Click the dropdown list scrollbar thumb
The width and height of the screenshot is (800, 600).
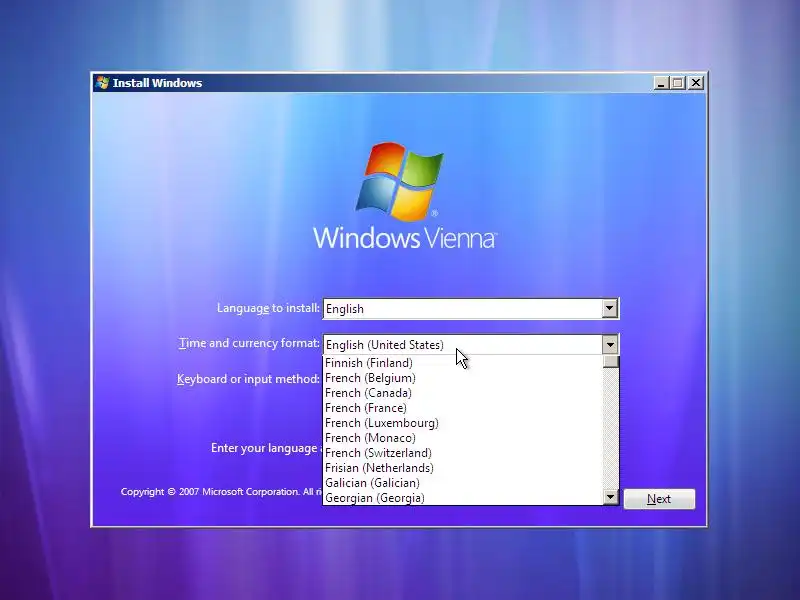click(x=611, y=362)
